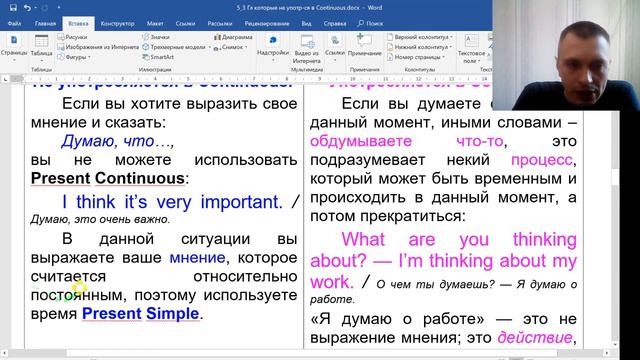640x360 pixels.
Task: Click the blue italic 'Думаю, что…' phrase
Action: (x=117, y=142)
